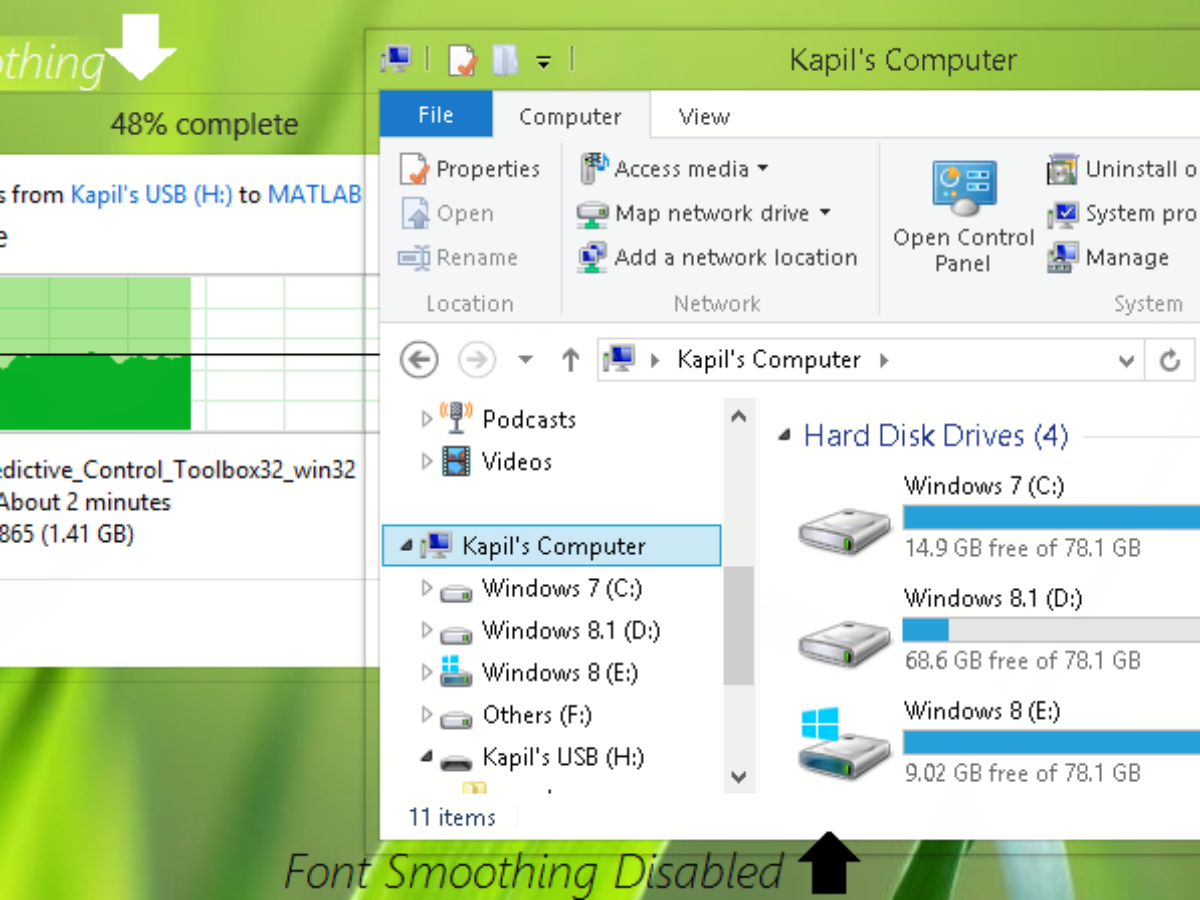The image size is (1200, 900).
Task: Expand the Videos tree node
Action: click(428, 461)
